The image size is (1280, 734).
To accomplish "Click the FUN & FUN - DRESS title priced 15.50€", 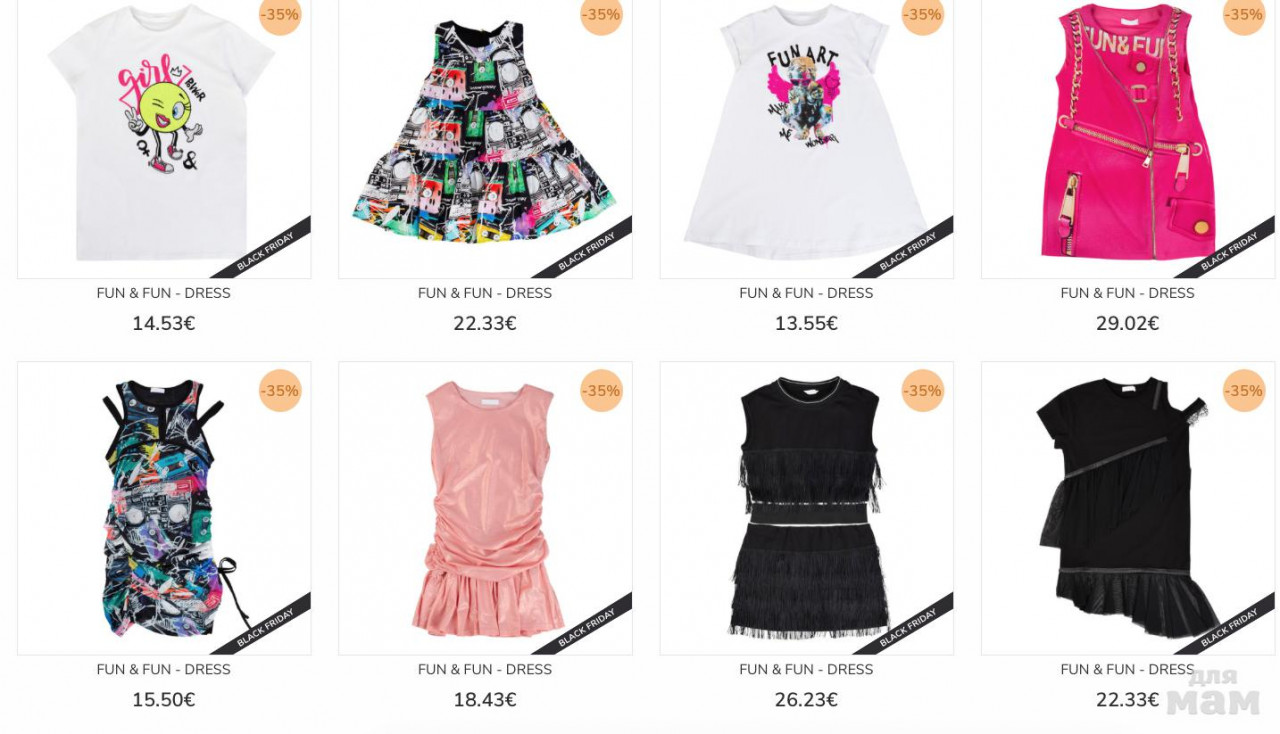I will [164, 669].
